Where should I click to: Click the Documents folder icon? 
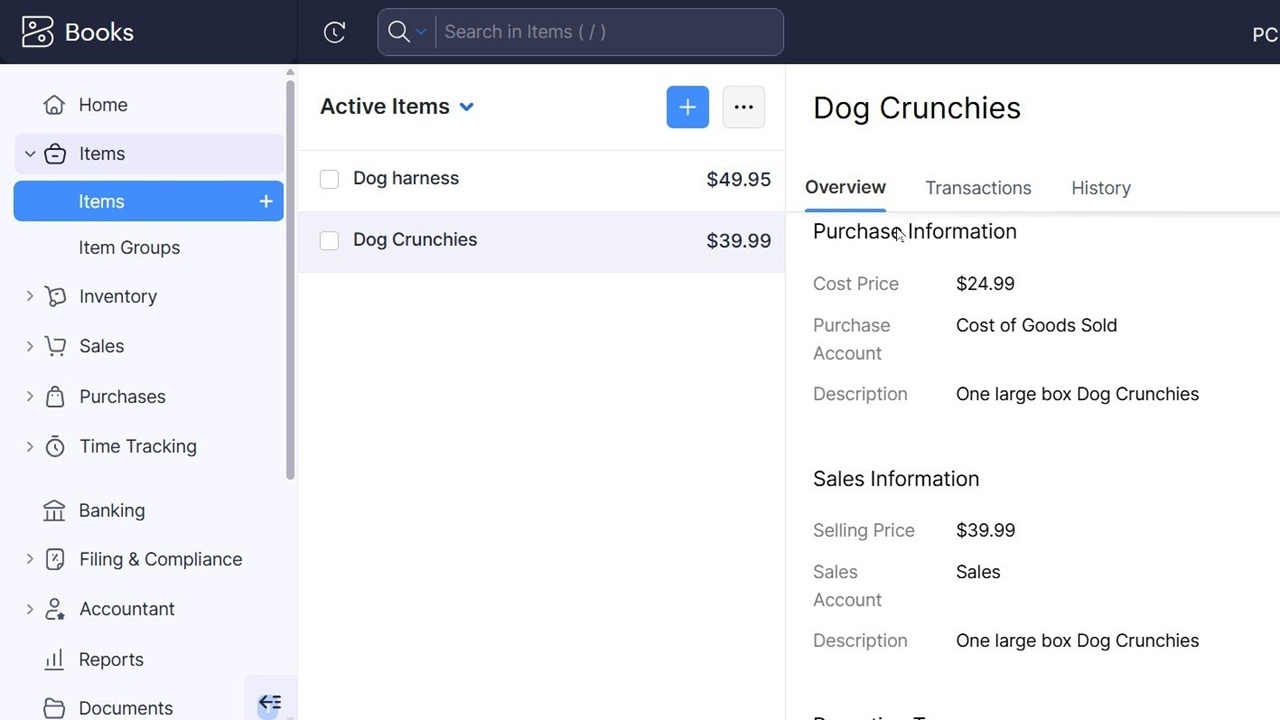pyautogui.click(x=54, y=707)
